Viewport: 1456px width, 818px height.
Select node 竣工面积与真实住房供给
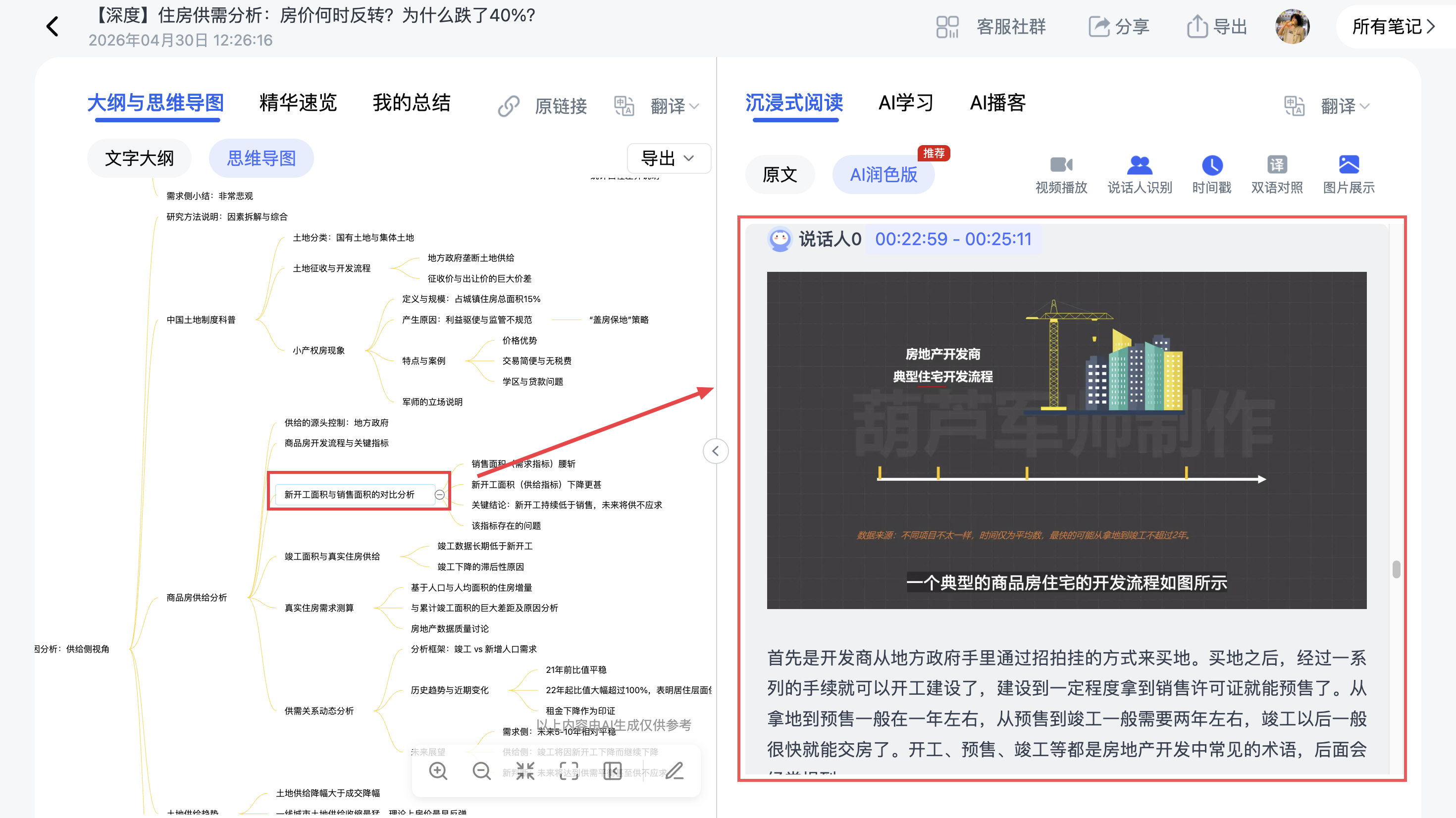332,557
